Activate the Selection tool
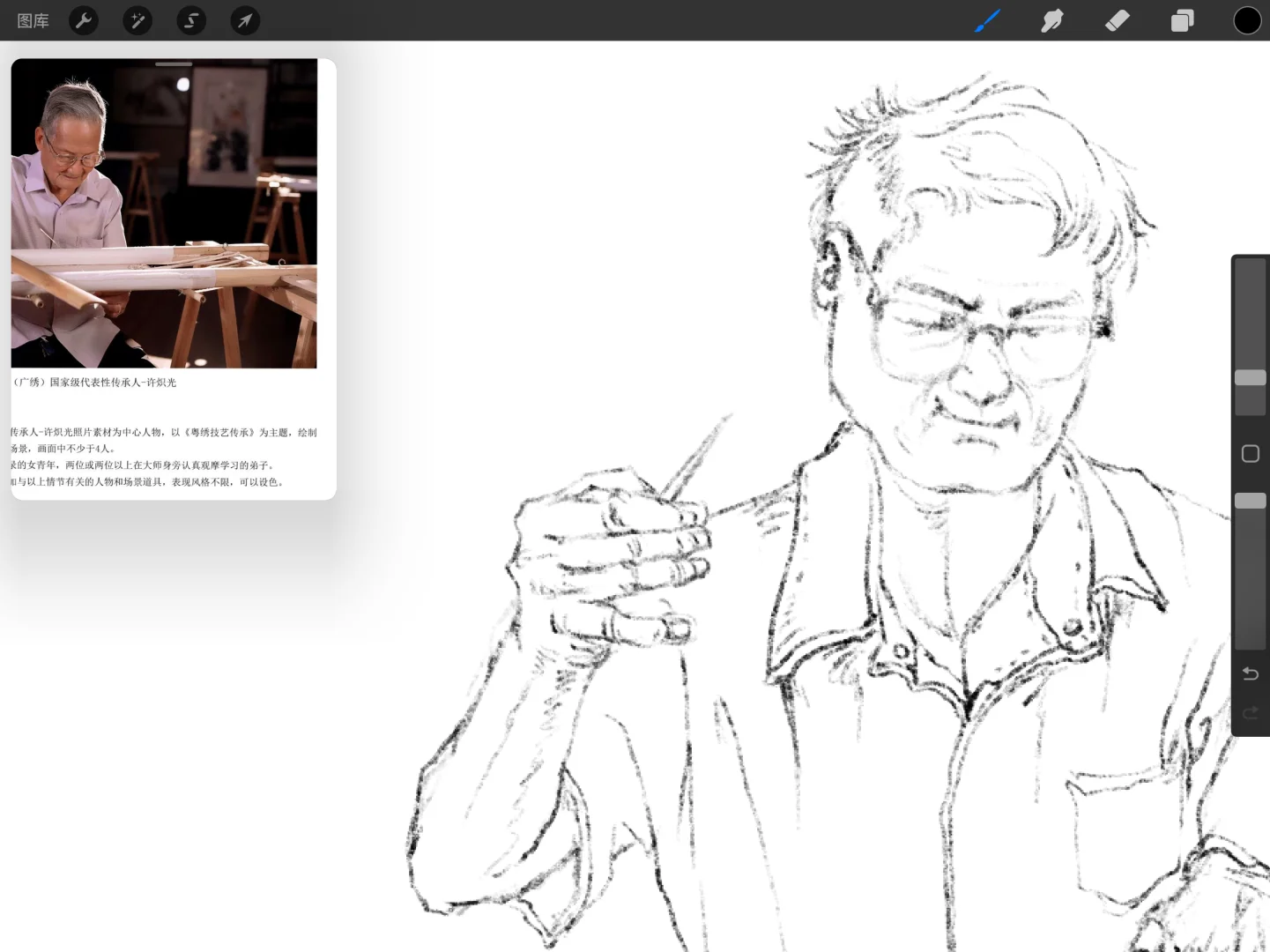Viewport: 1270px width, 952px height. (x=191, y=20)
